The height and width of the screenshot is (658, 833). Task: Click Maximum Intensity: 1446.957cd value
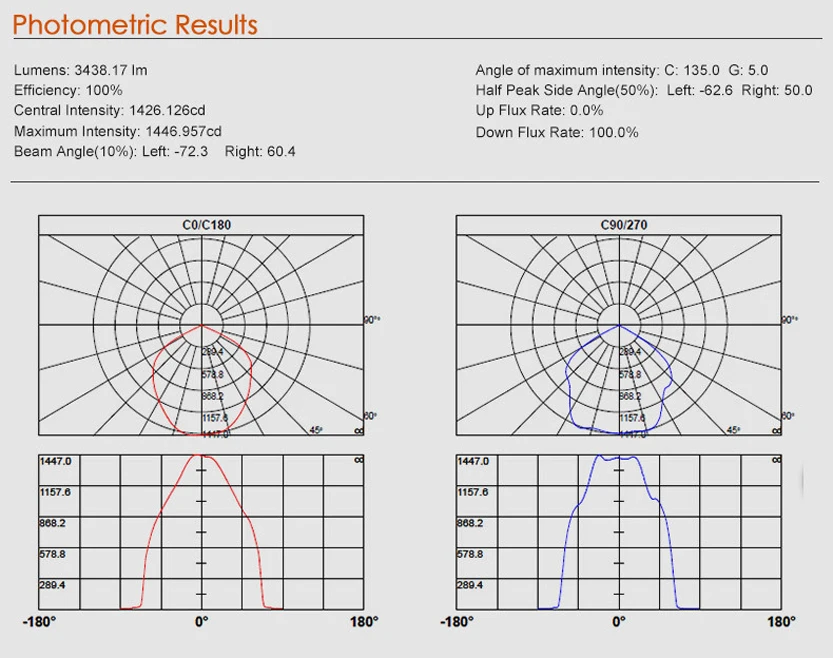[x=118, y=131]
